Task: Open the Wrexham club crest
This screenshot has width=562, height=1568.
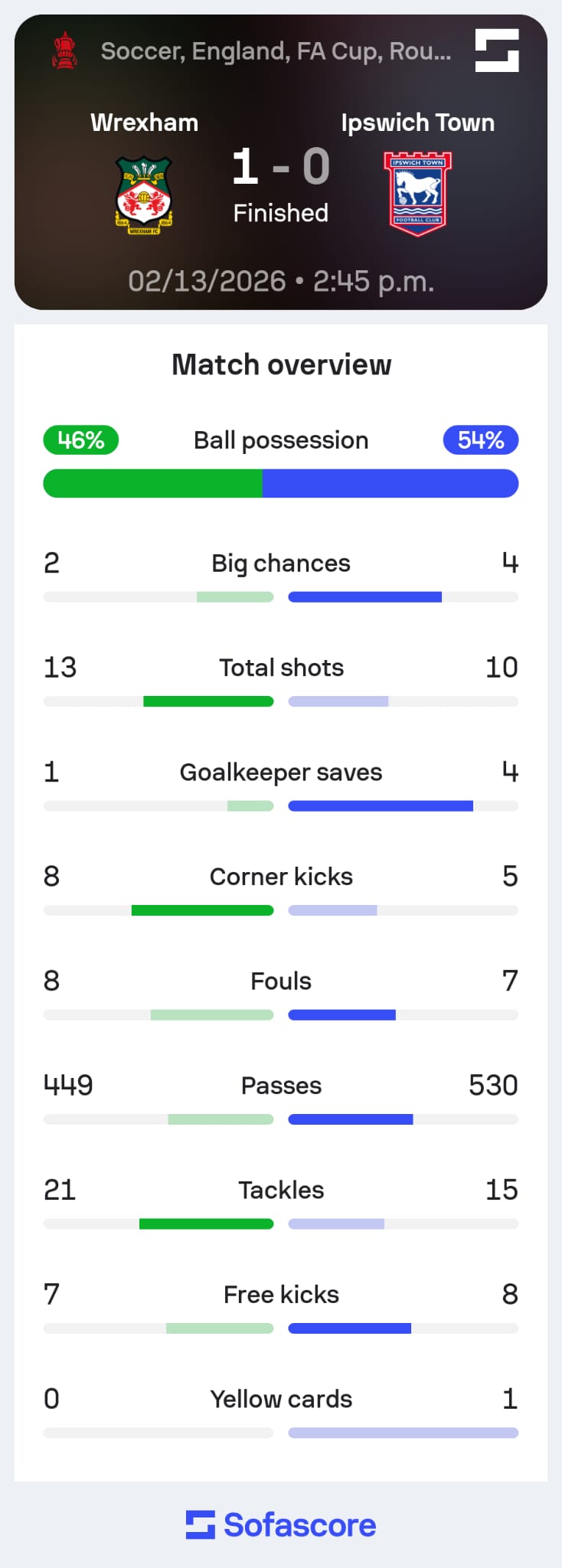Action: (x=144, y=195)
